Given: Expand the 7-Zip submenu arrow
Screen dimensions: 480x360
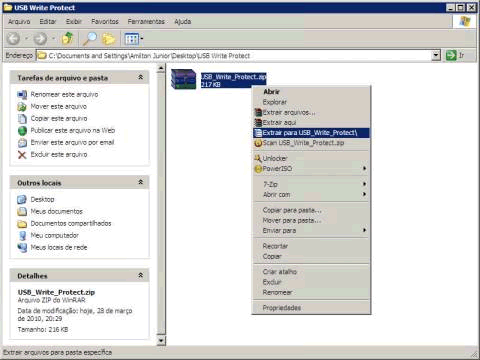Looking at the screenshot, I should (364, 184).
